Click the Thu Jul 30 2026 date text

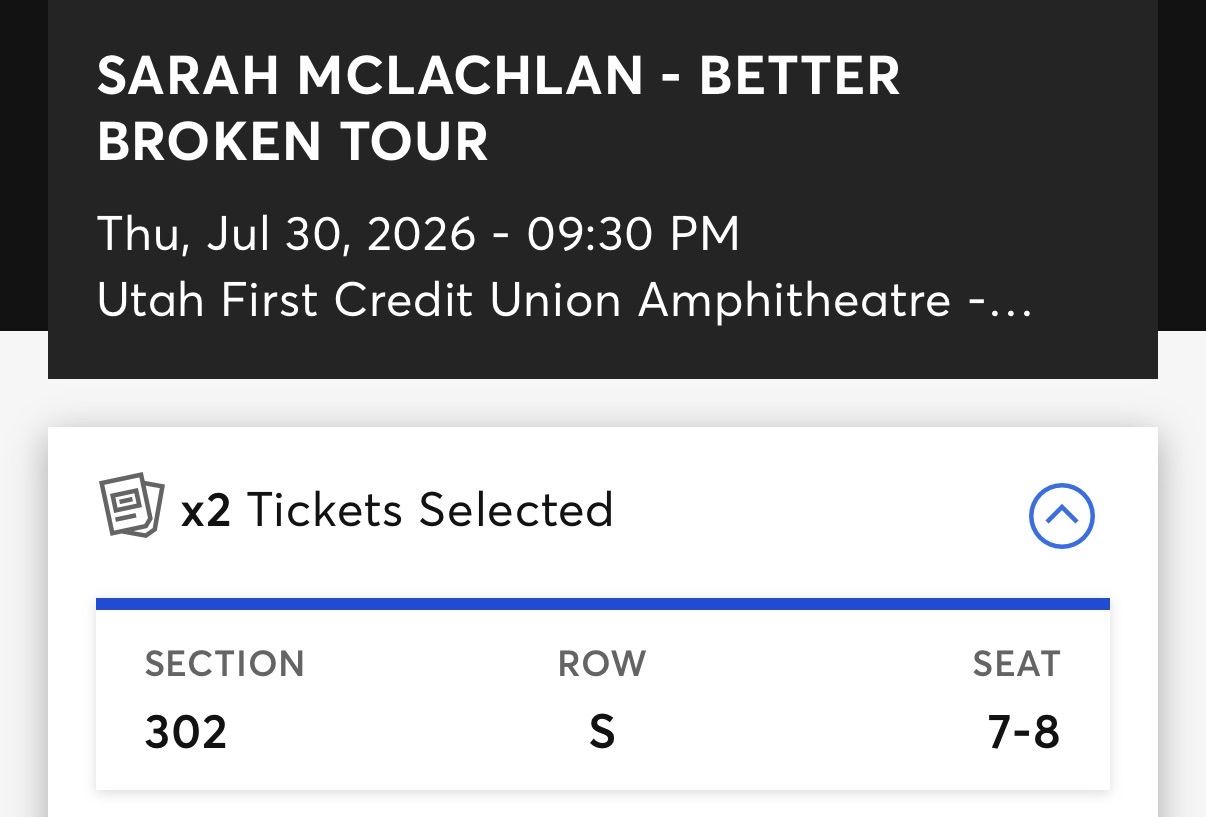tap(418, 233)
